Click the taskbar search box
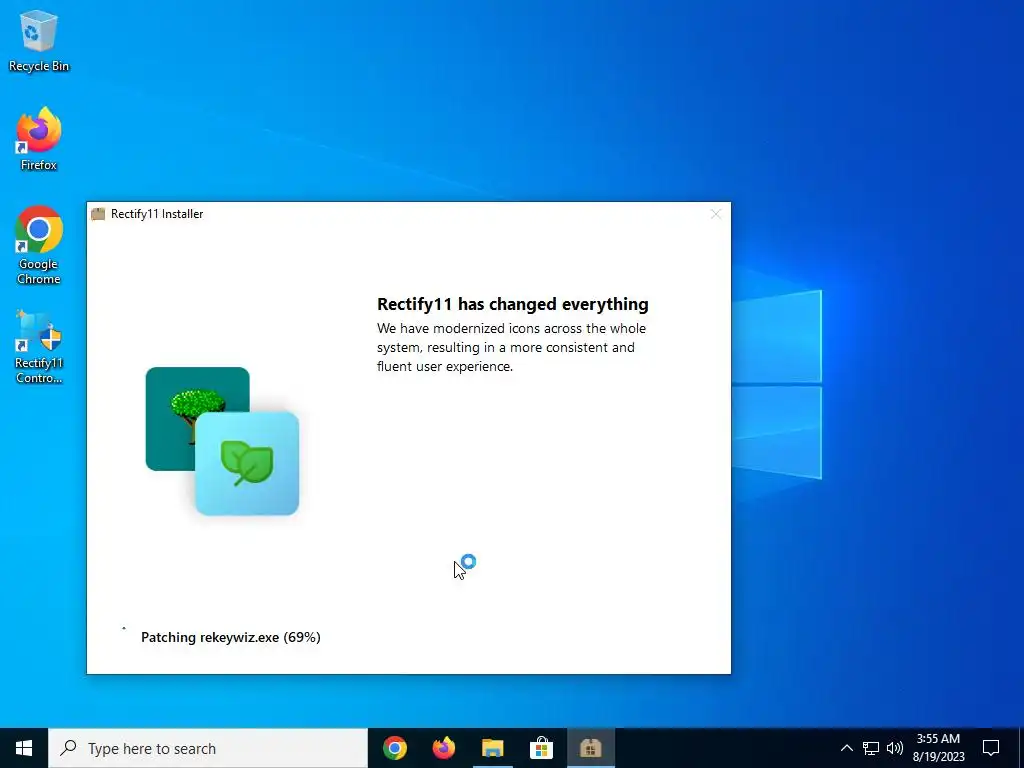The image size is (1024, 768). click(x=208, y=748)
